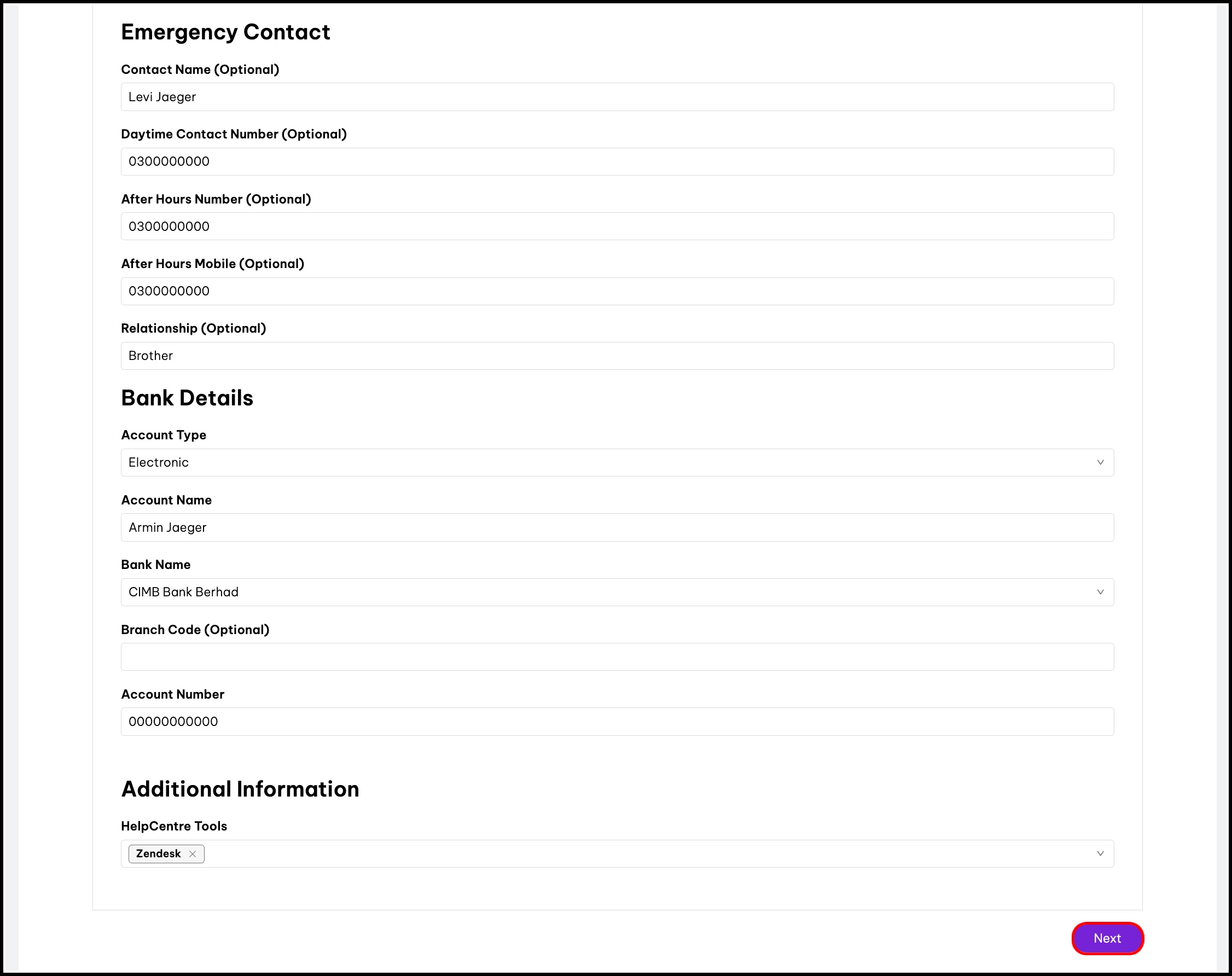The height and width of the screenshot is (976, 1232).
Task: Focus the Contact Name field with Levi Jaeger
Action: click(x=617, y=97)
